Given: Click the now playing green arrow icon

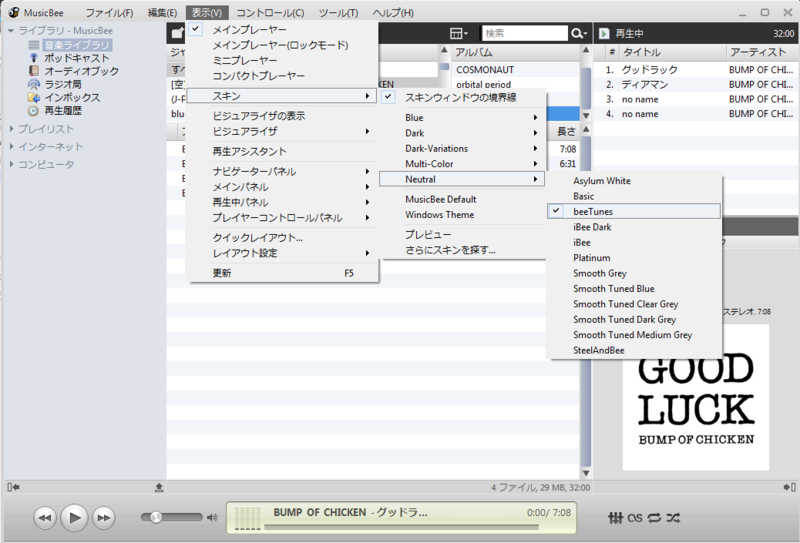Looking at the screenshot, I should point(604,34).
